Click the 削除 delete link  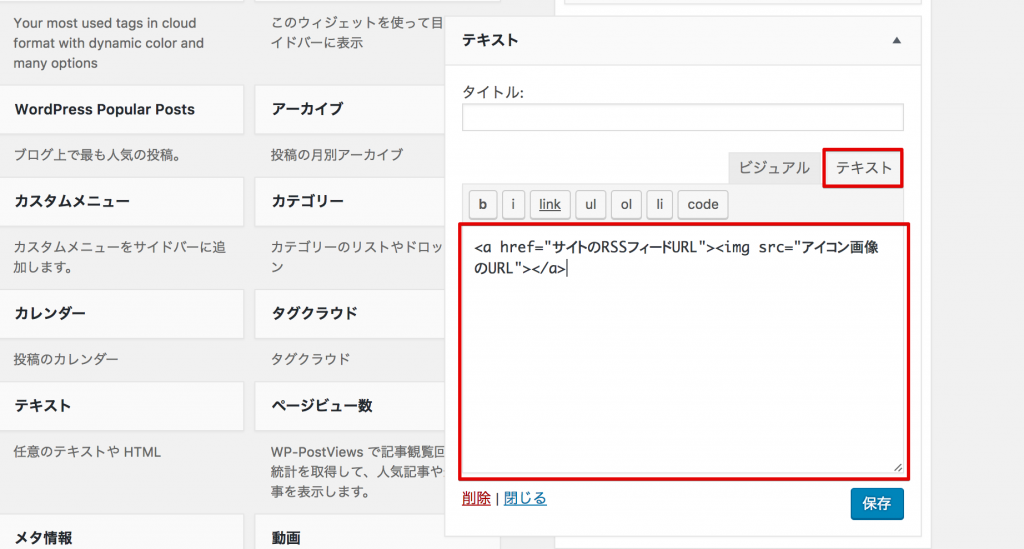[476, 499]
